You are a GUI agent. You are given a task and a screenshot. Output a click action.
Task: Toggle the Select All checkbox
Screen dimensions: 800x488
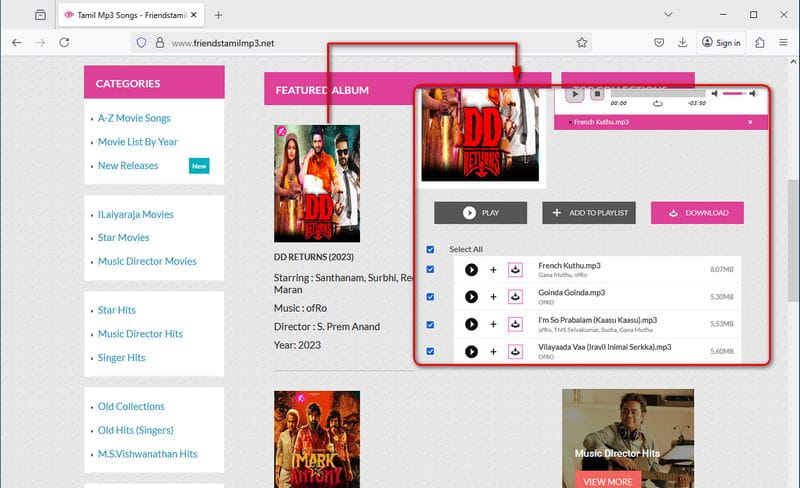430,249
